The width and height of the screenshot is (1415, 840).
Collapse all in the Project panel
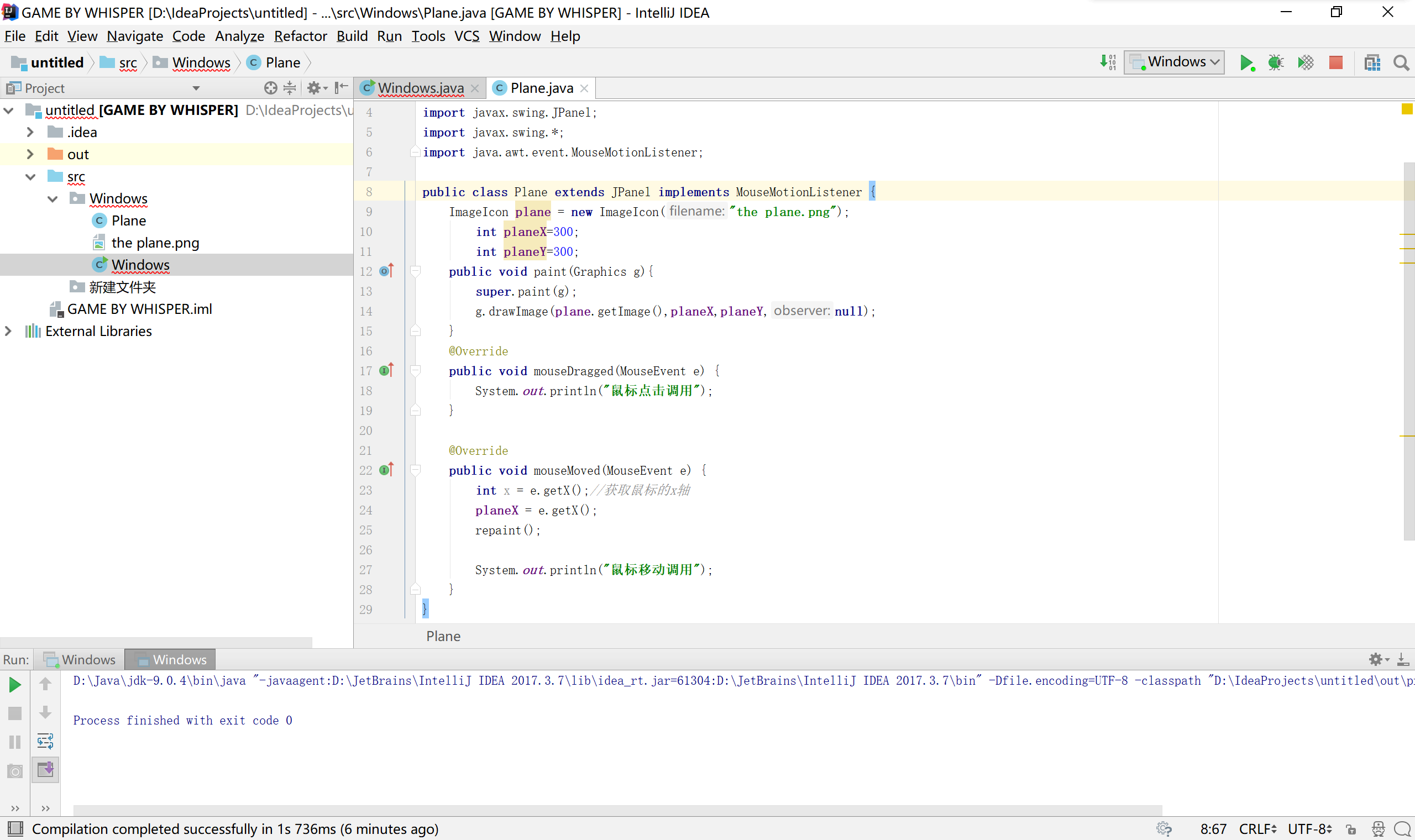click(x=290, y=88)
